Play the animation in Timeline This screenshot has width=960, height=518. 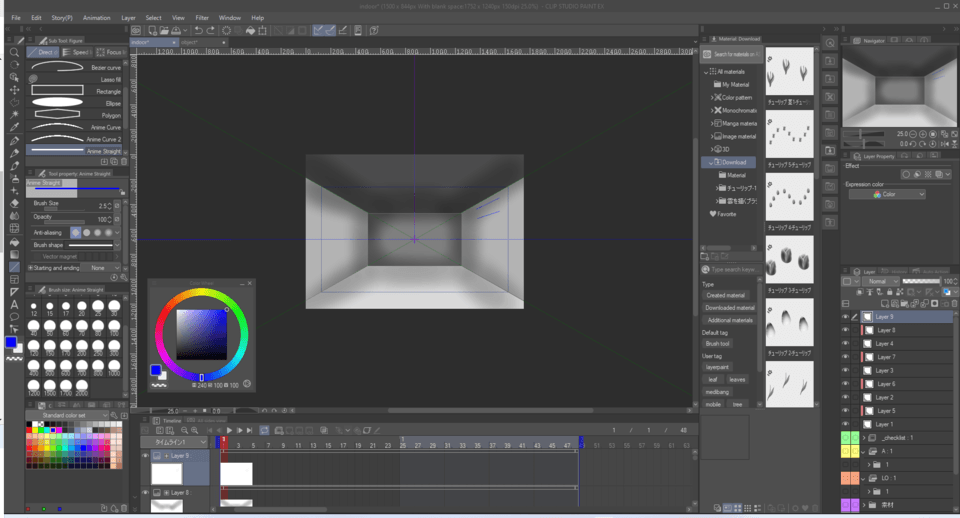[229, 430]
